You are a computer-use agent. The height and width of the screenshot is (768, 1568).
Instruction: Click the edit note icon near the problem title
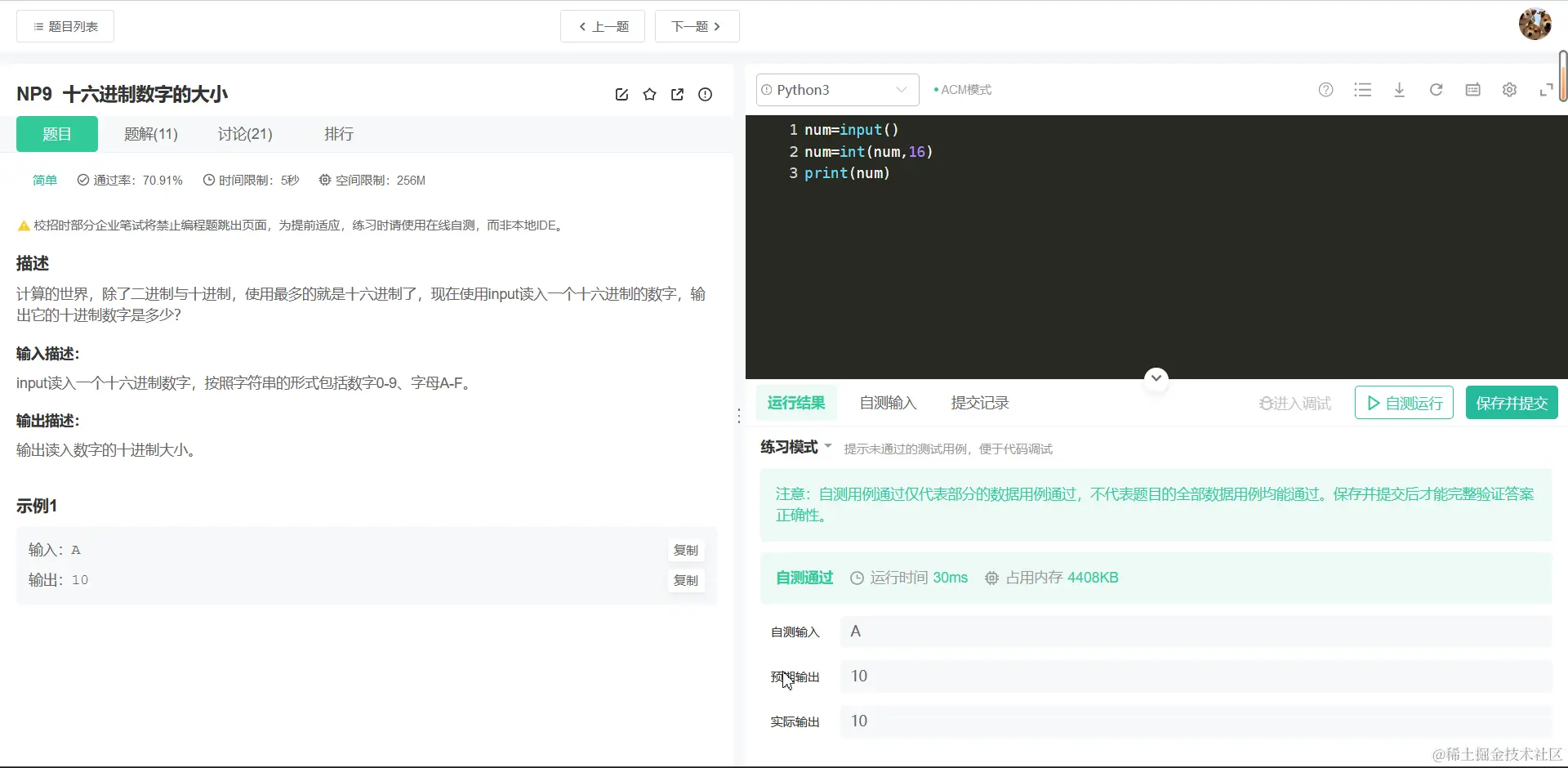point(621,94)
